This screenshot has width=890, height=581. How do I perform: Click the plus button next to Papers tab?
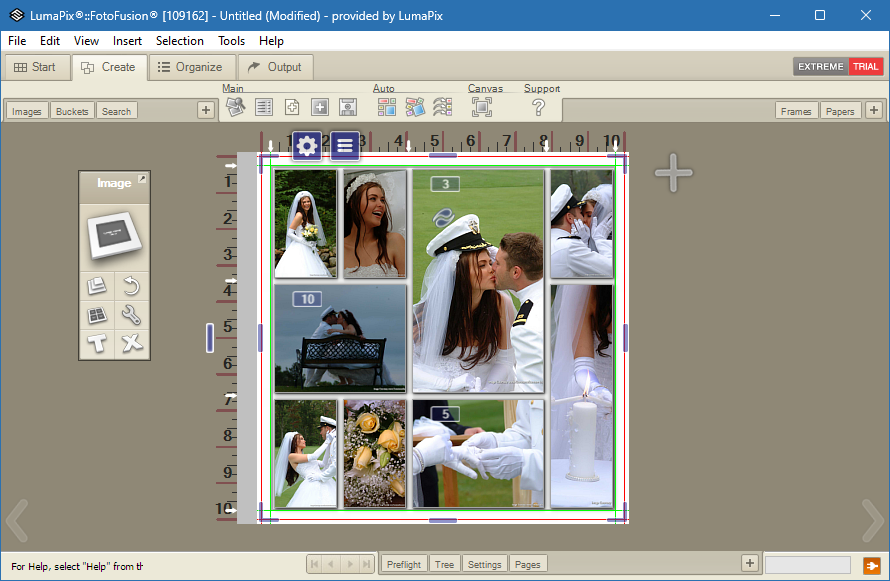874,110
